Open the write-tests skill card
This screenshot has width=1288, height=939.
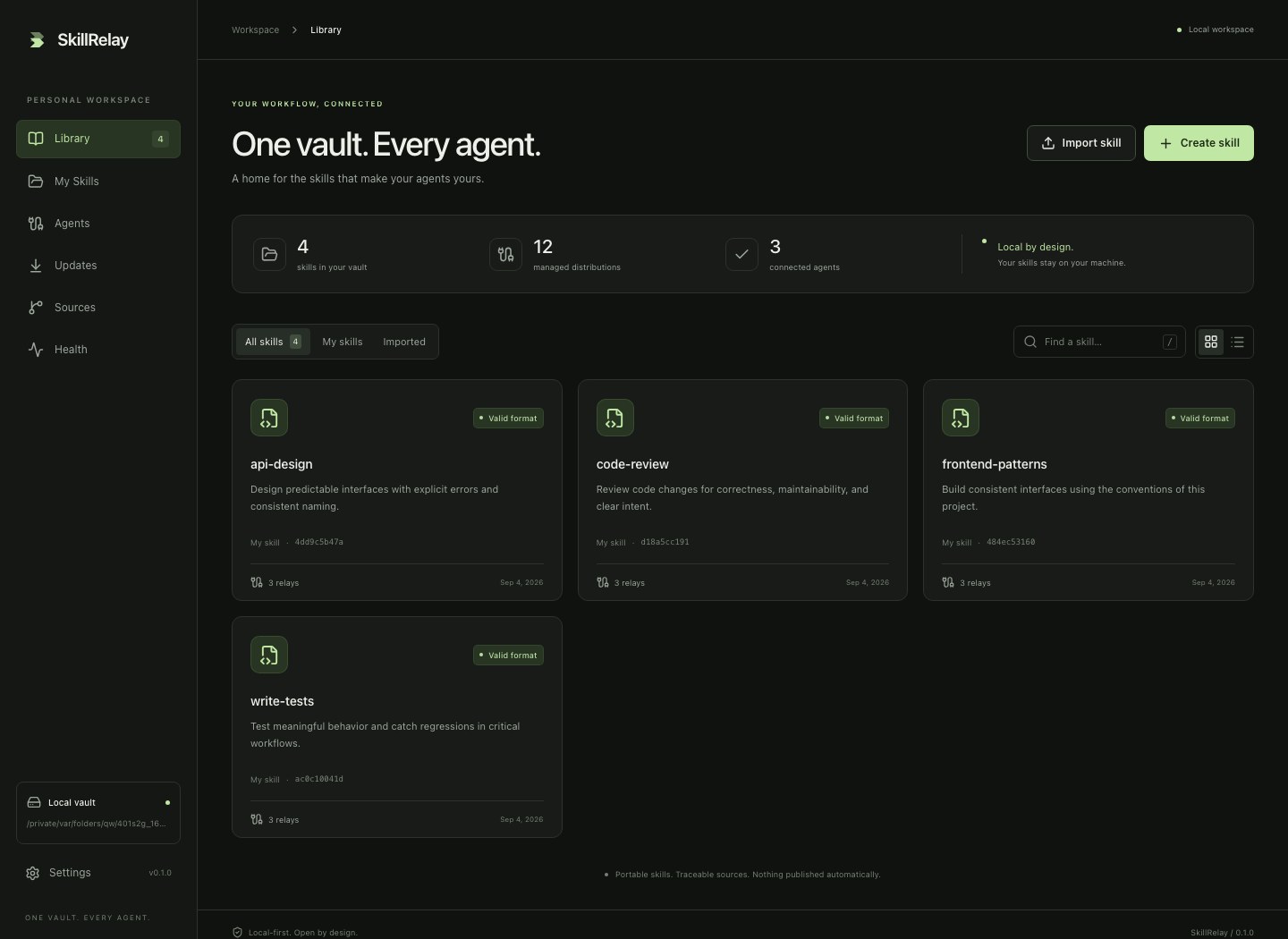pos(397,727)
